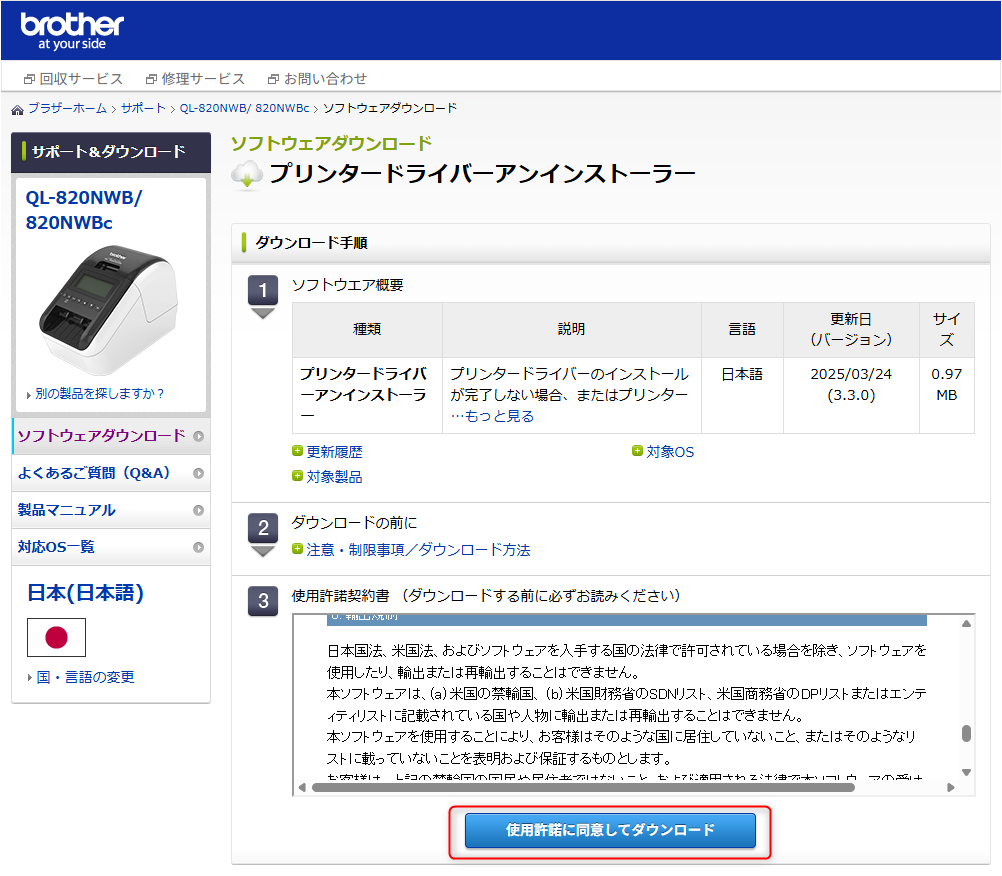Click ソフトウェアダウンロード in the breadcrumb
The image size is (1002, 876).
[x=390, y=108]
